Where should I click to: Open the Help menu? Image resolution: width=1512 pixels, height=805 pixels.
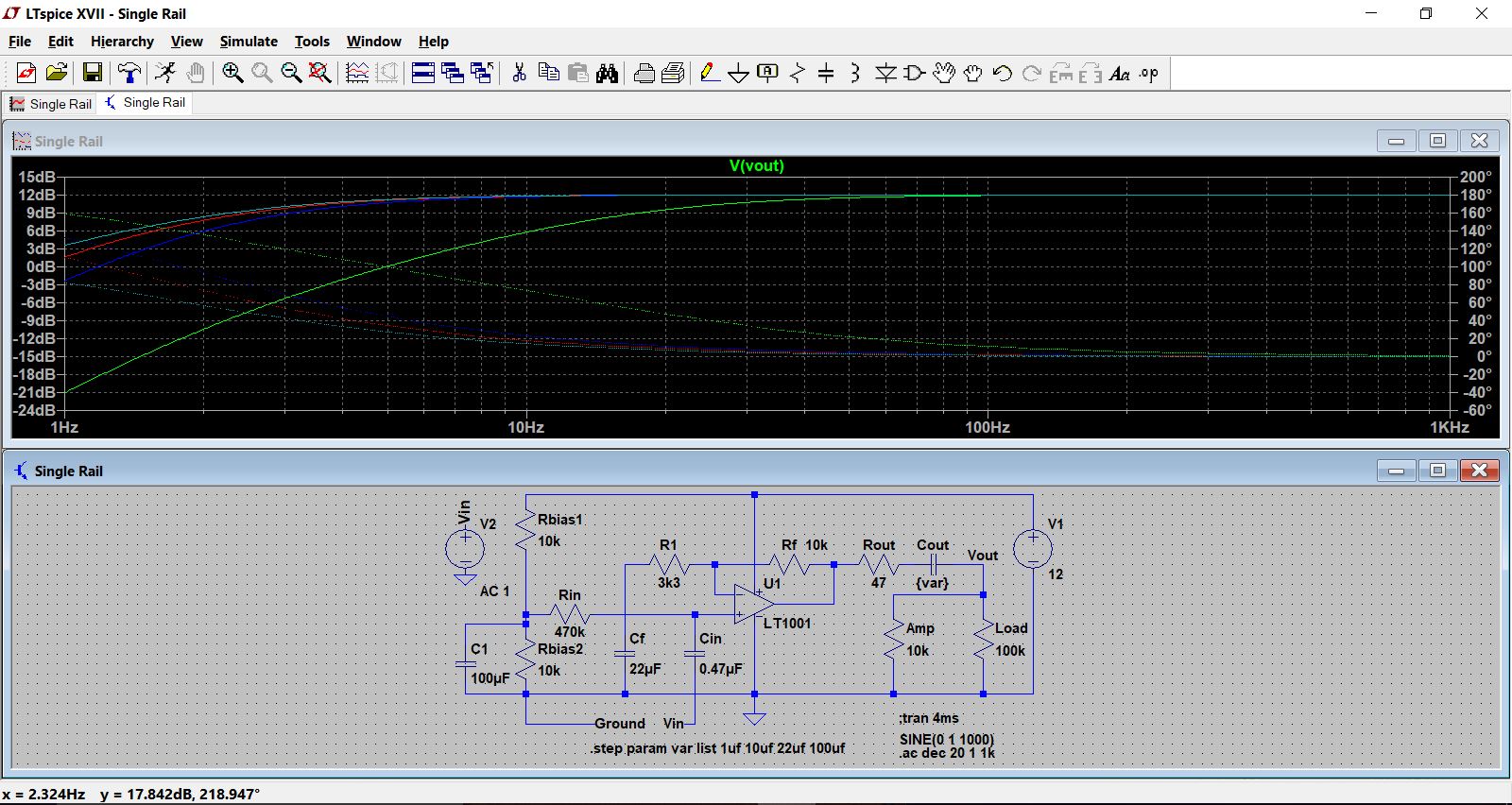point(434,42)
